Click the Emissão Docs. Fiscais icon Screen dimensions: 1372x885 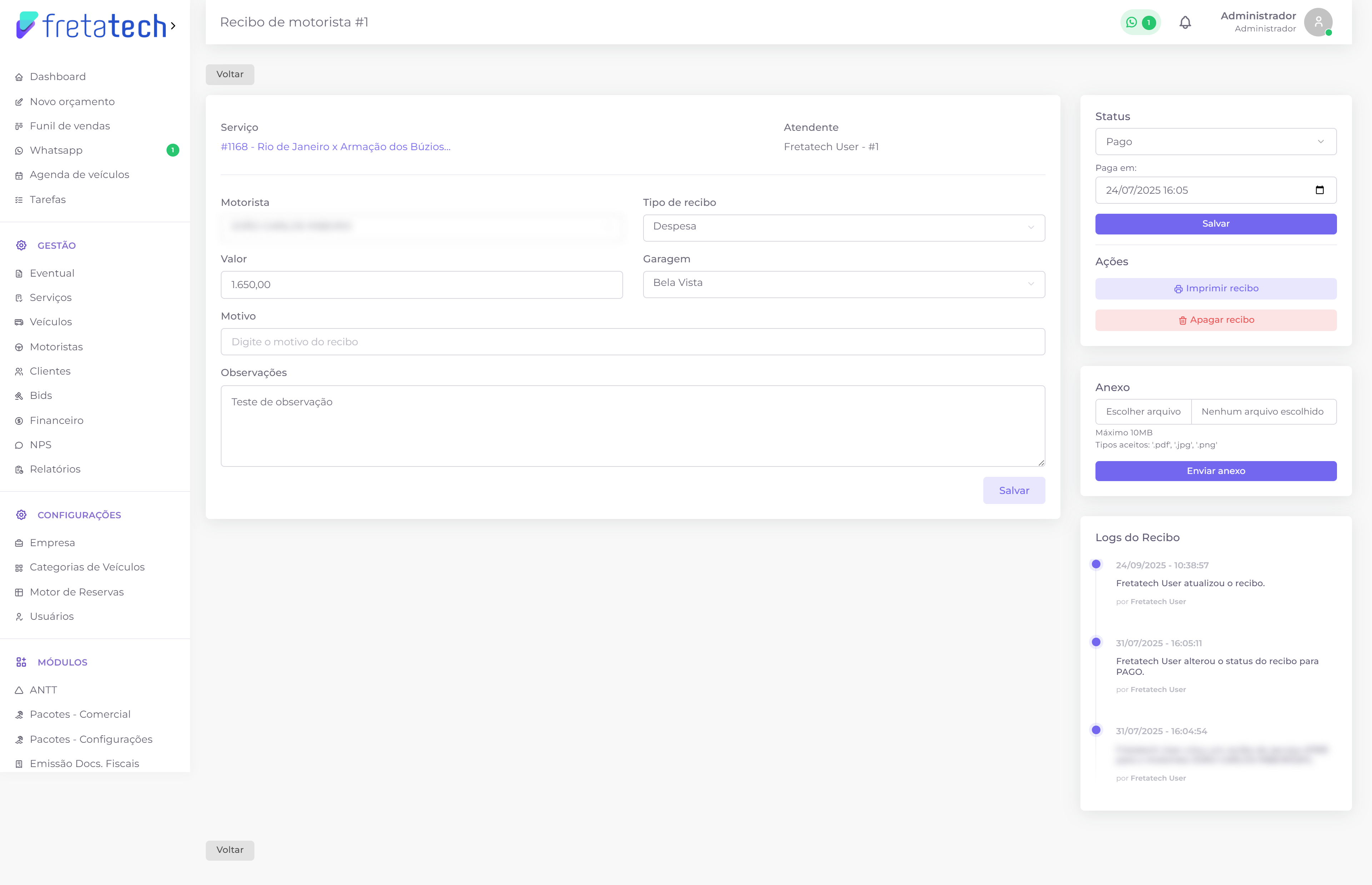19,764
